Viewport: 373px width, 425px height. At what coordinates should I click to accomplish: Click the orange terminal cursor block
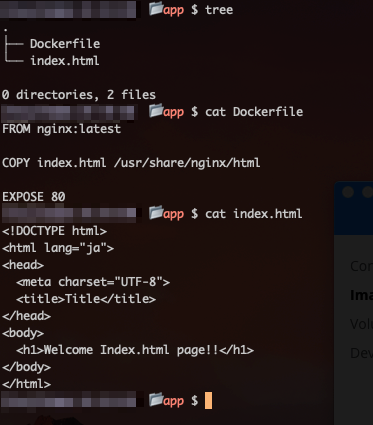click(208, 400)
